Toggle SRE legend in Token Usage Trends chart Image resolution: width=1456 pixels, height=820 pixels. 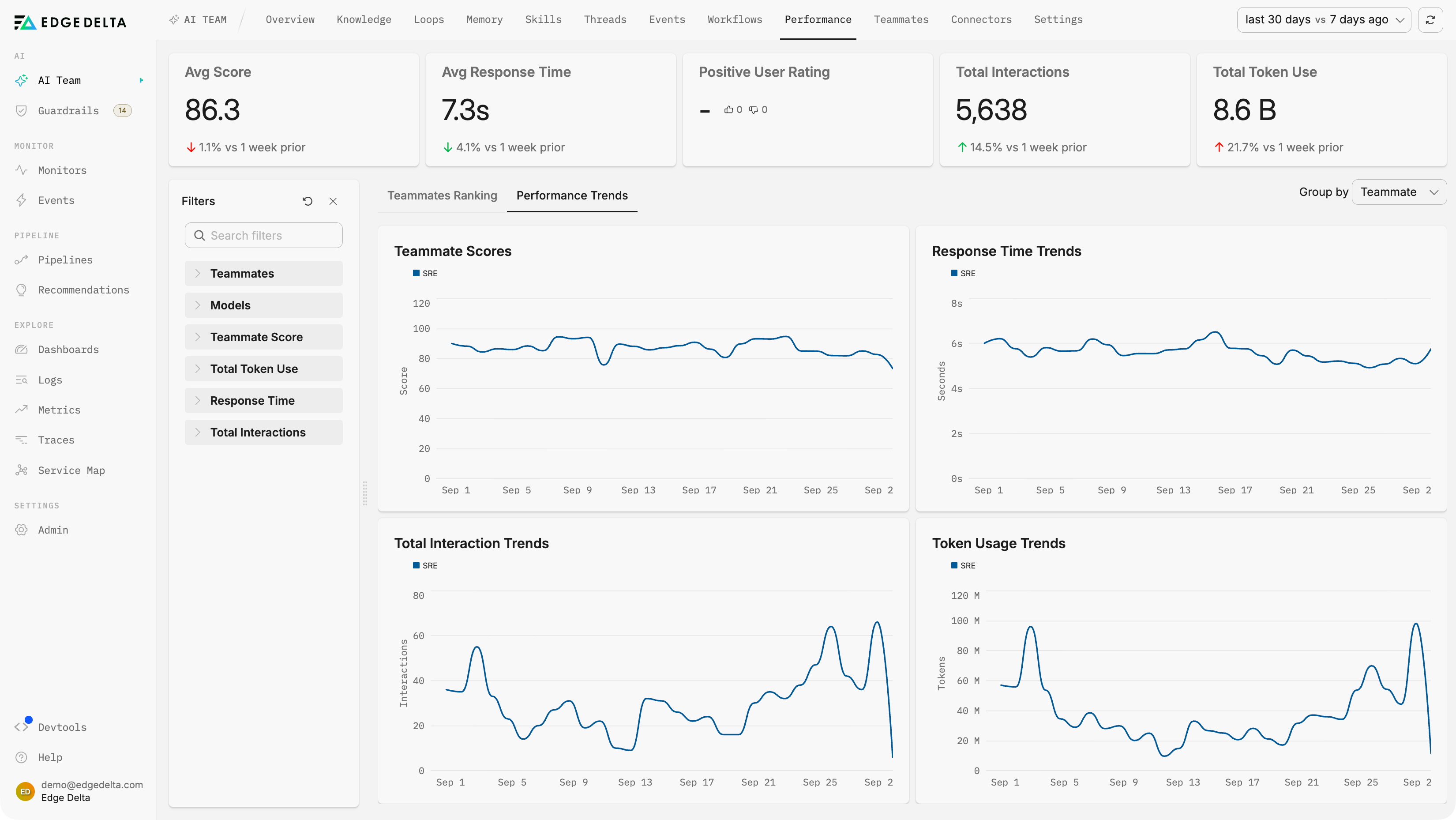(x=963, y=565)
